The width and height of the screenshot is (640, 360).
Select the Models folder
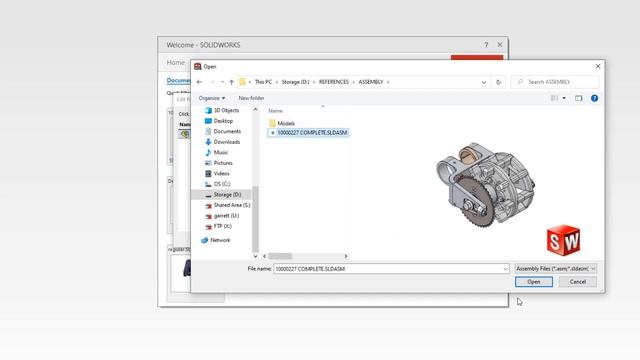click(x=282, y=123)
